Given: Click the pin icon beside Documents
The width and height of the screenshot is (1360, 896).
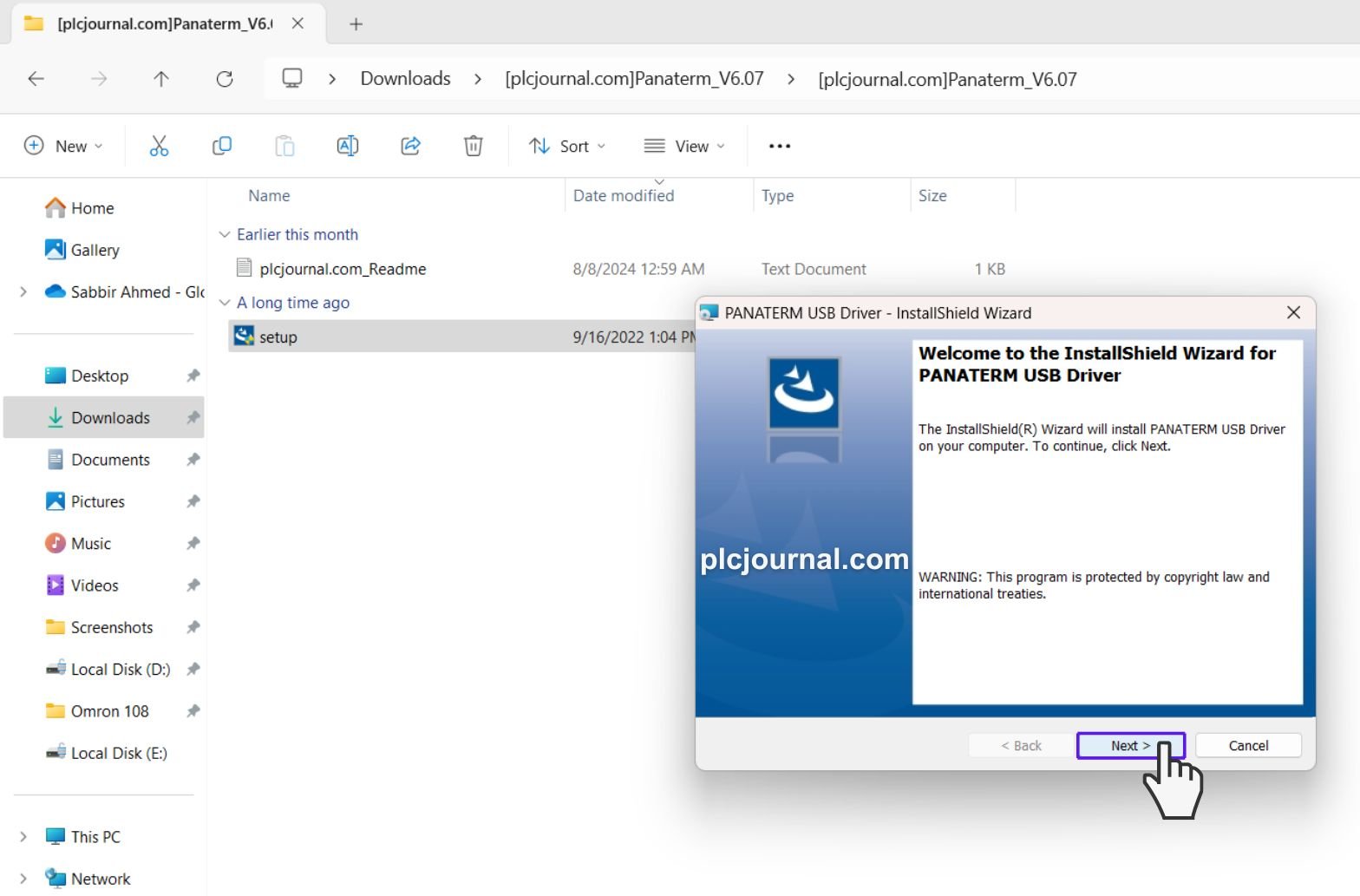Looking at the screenshot, I should pyautogui.click(x=193, y=459).
